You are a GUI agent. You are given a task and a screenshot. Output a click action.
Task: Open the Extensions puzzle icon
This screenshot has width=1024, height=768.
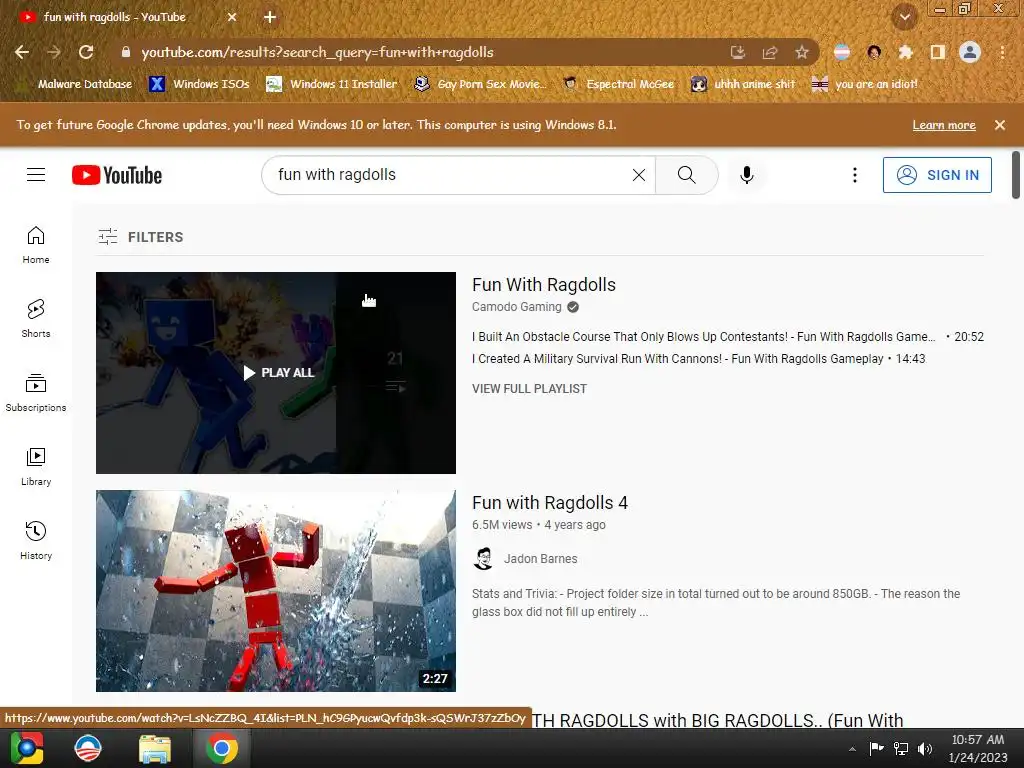[906, 52]
